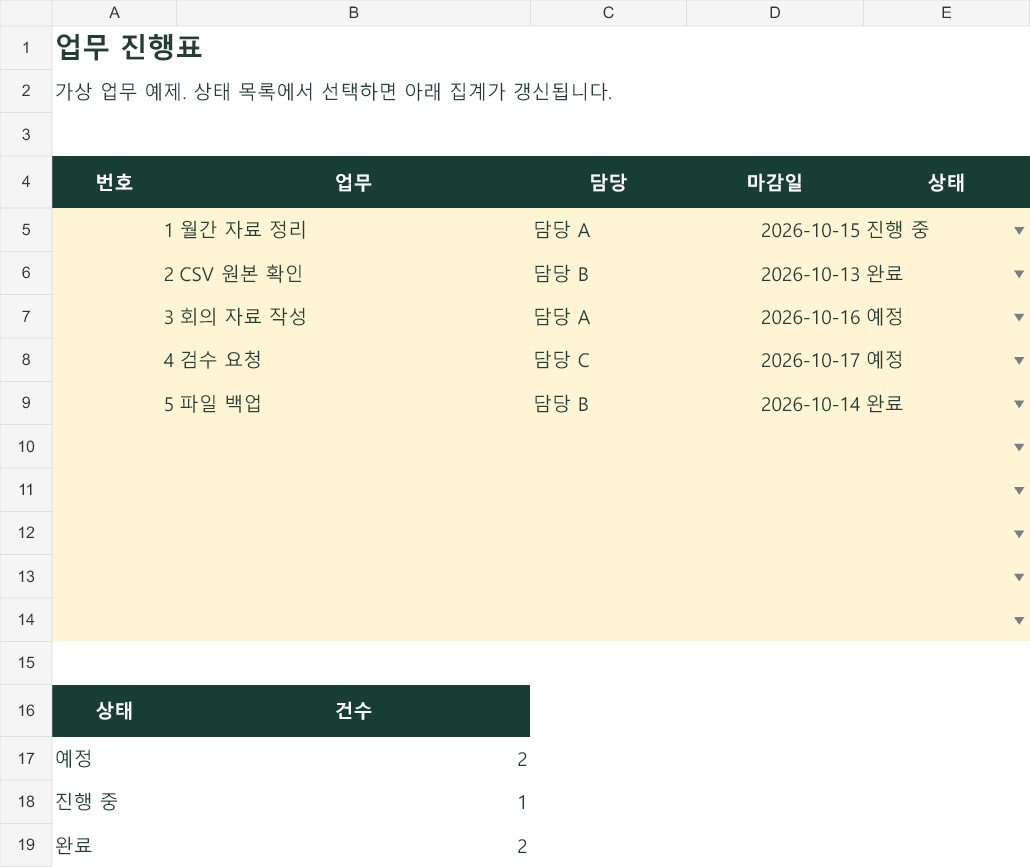The height and width of the screenshot is (867, 1030).
Task: Open status dropdown for 월간 자료 정리 row
Action: point(1019,231)
